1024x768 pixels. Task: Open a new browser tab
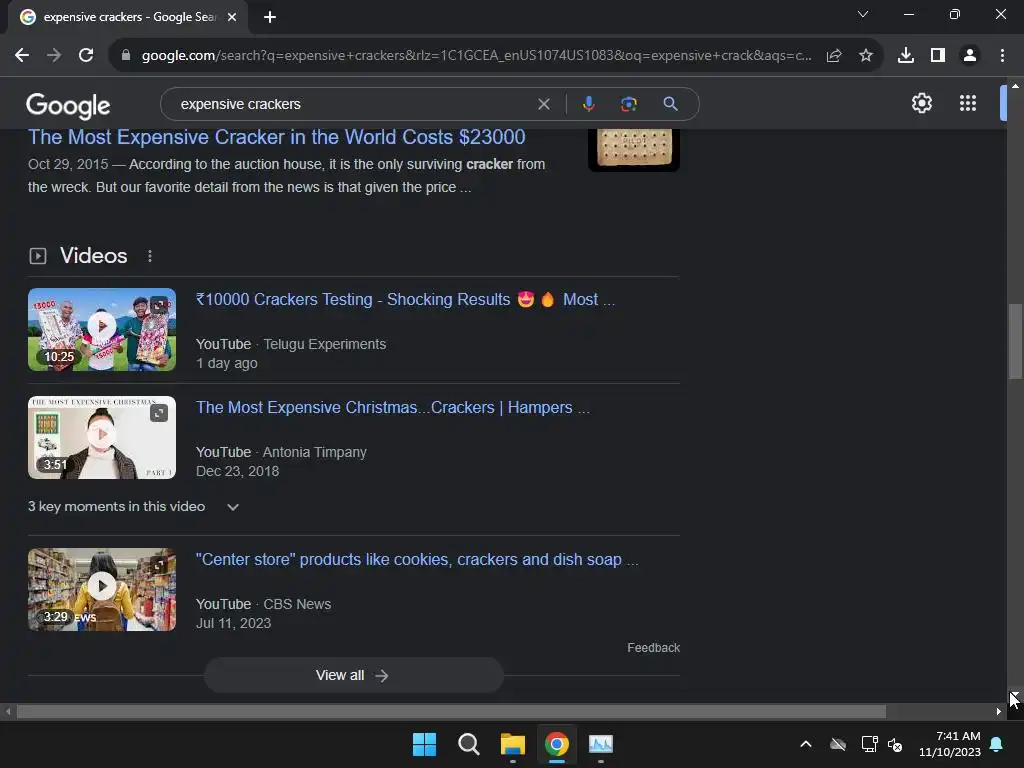pyautogui.click(x=270, y=17)
